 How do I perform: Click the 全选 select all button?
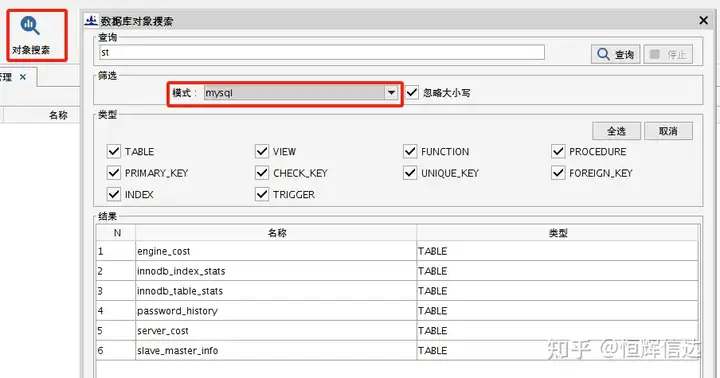[x=616, y=131]
